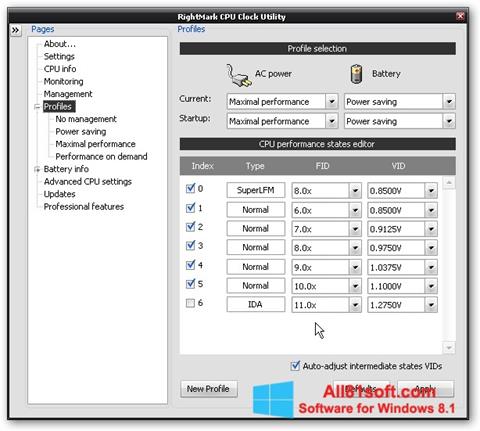Click the Type column header

(255, 166)
